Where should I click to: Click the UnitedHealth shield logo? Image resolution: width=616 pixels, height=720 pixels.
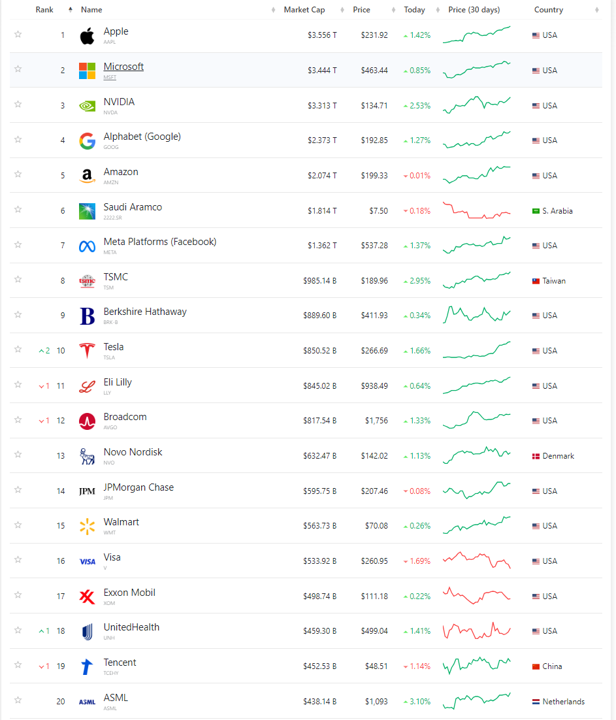(x=87, y=632)
